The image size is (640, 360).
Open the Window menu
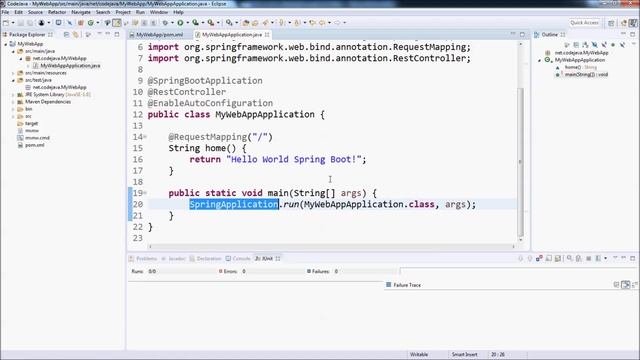[x=159, y=12]
